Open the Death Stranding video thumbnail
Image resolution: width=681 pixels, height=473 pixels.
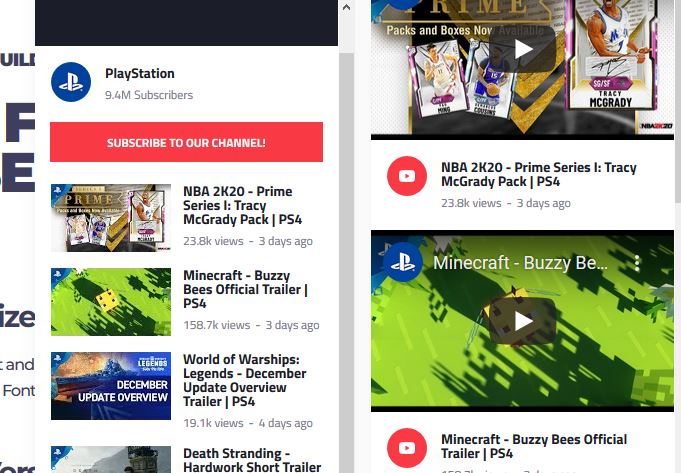click(x=111, y=460)
